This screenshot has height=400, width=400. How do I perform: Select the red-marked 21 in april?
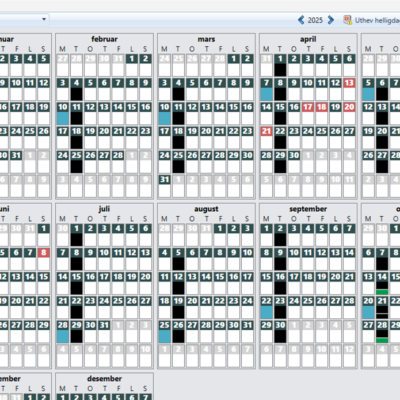[x=266, y=131]
